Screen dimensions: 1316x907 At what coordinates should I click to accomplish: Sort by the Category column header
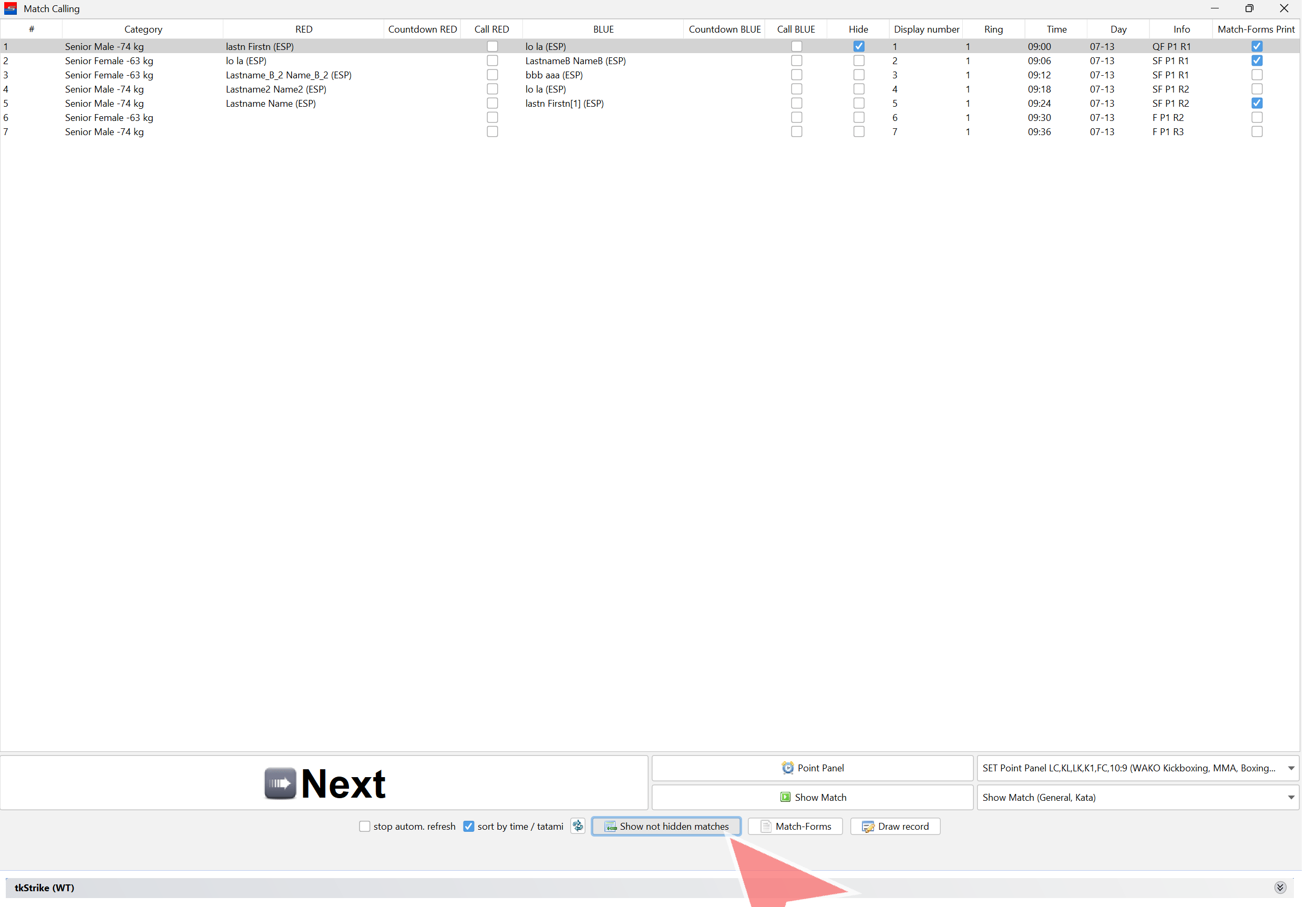[143, 29]
